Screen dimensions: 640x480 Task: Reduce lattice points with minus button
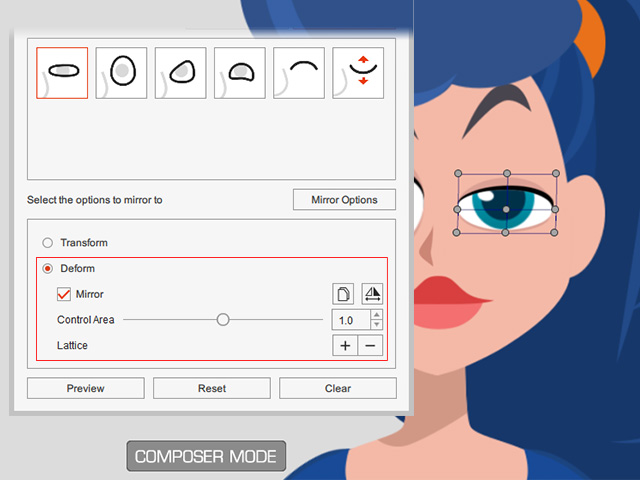(x=370, y=346)
